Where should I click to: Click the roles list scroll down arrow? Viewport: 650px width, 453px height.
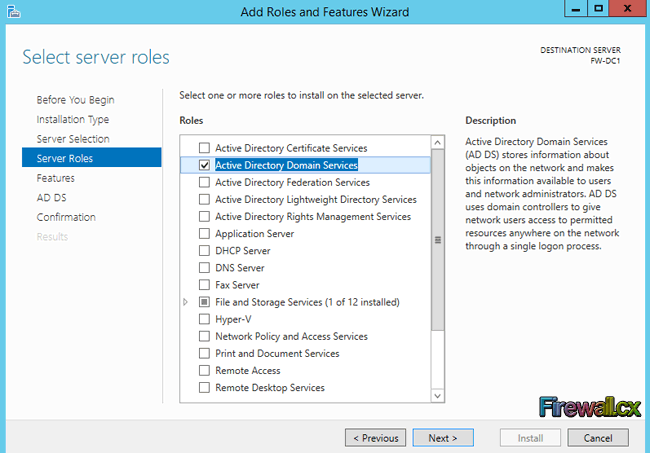(x=437, y=396)
